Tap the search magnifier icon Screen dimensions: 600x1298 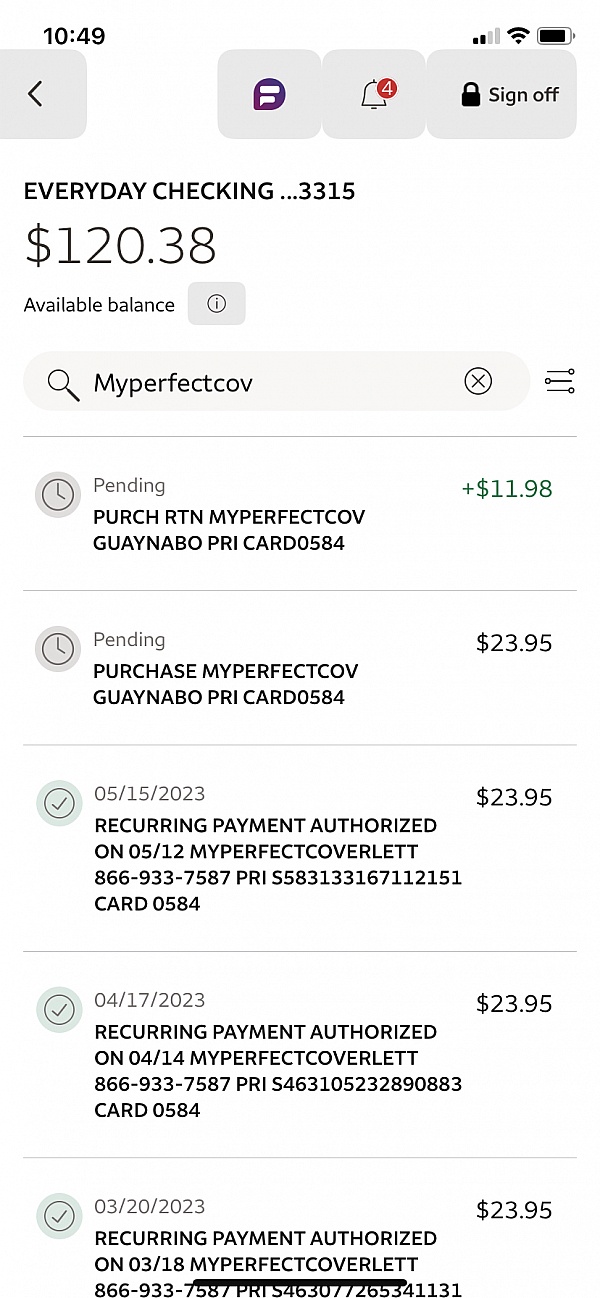coord(63,382)
